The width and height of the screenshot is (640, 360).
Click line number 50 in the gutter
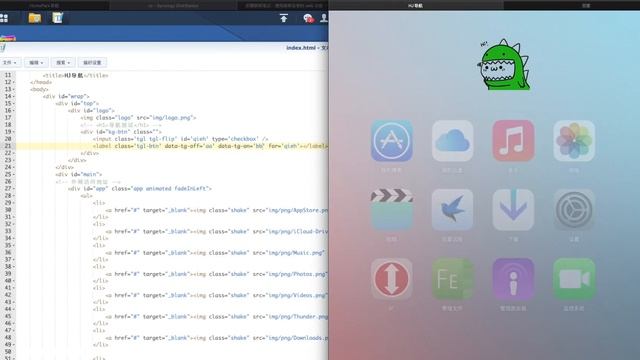8,351
